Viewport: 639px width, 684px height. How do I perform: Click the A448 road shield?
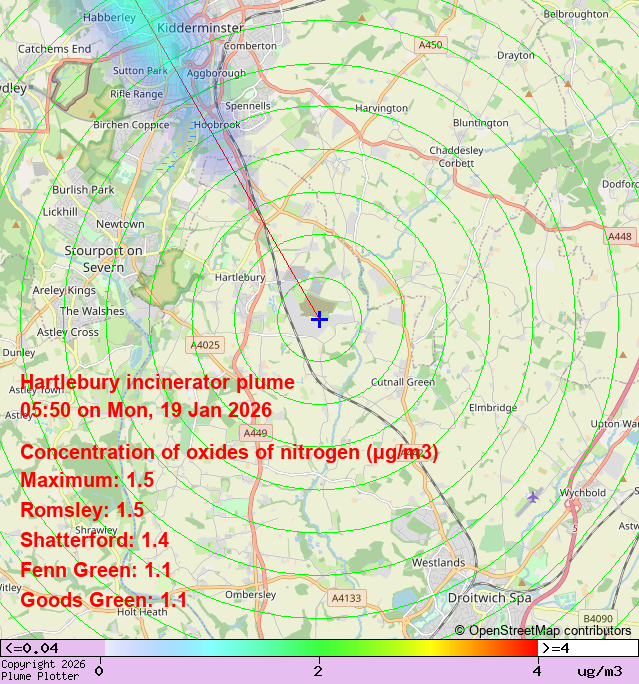(619, 237)
